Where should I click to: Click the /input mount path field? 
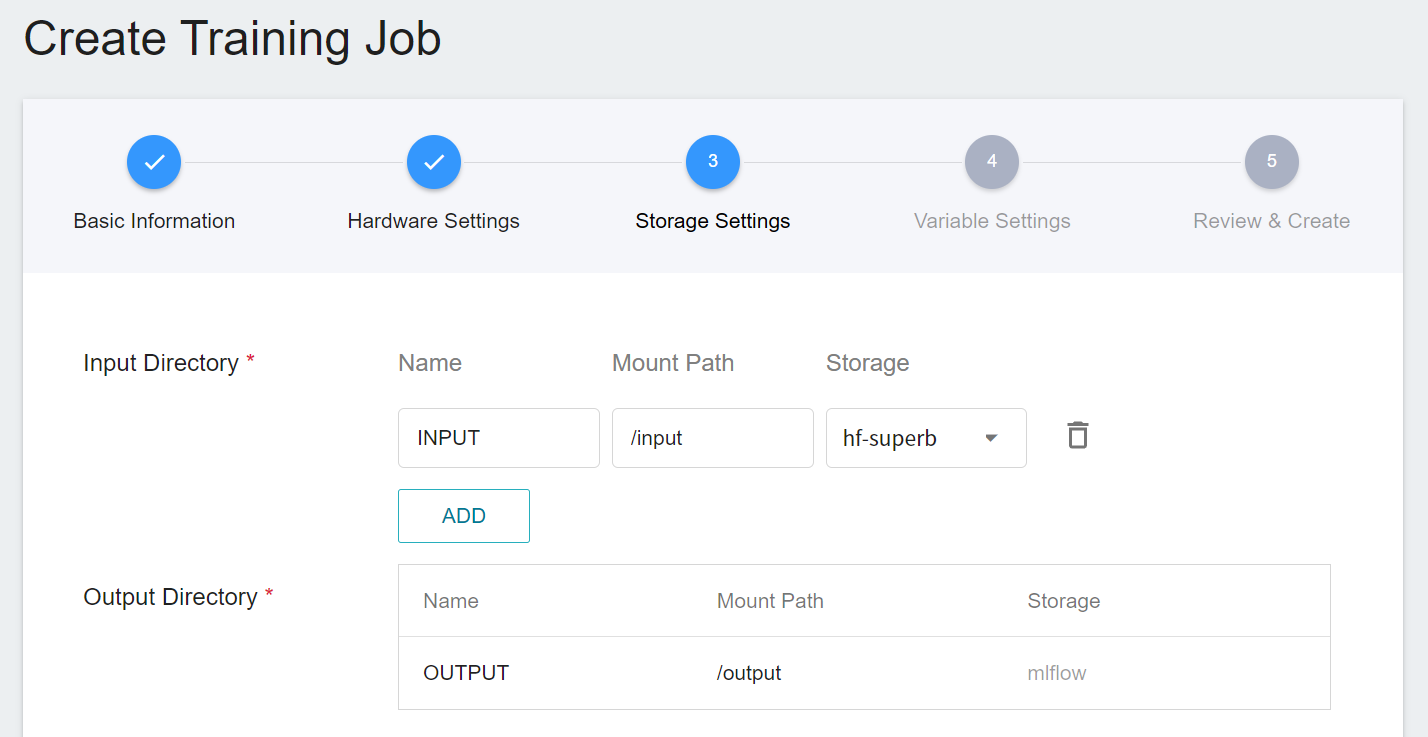(713, 438)
